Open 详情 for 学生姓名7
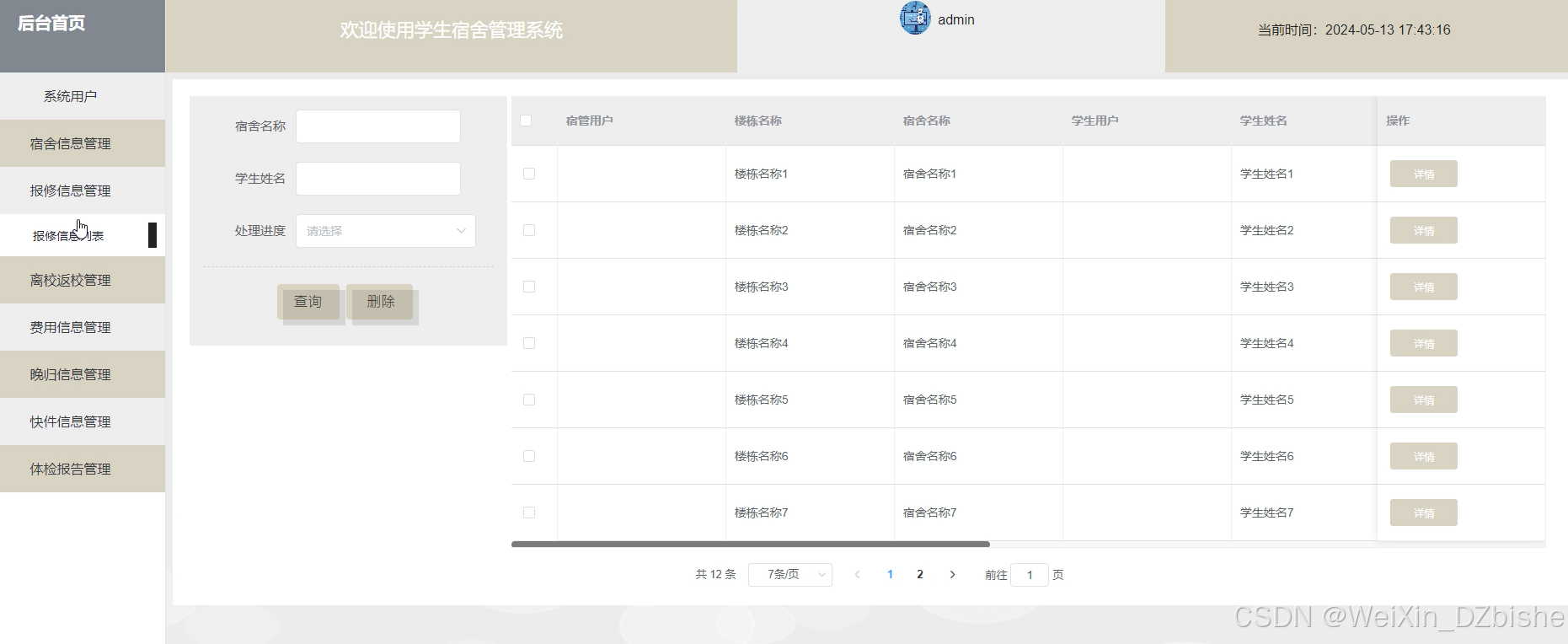Screen dimensions: 1568x644 [1424, 513]
